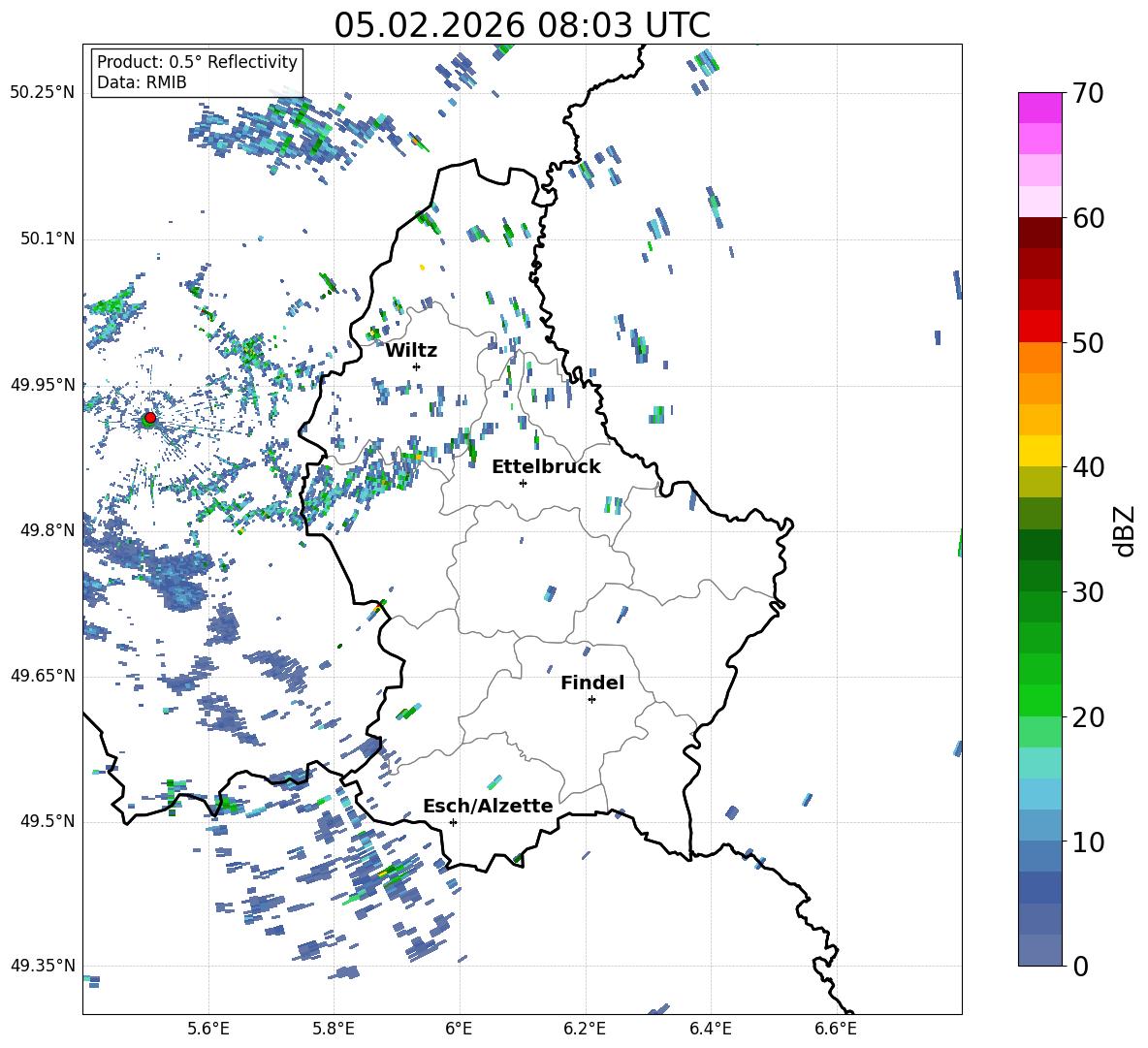Viewport: 1148px width, 1048px height.
Task: Click the 49.35°N latitude label
Action: (43, 966)
